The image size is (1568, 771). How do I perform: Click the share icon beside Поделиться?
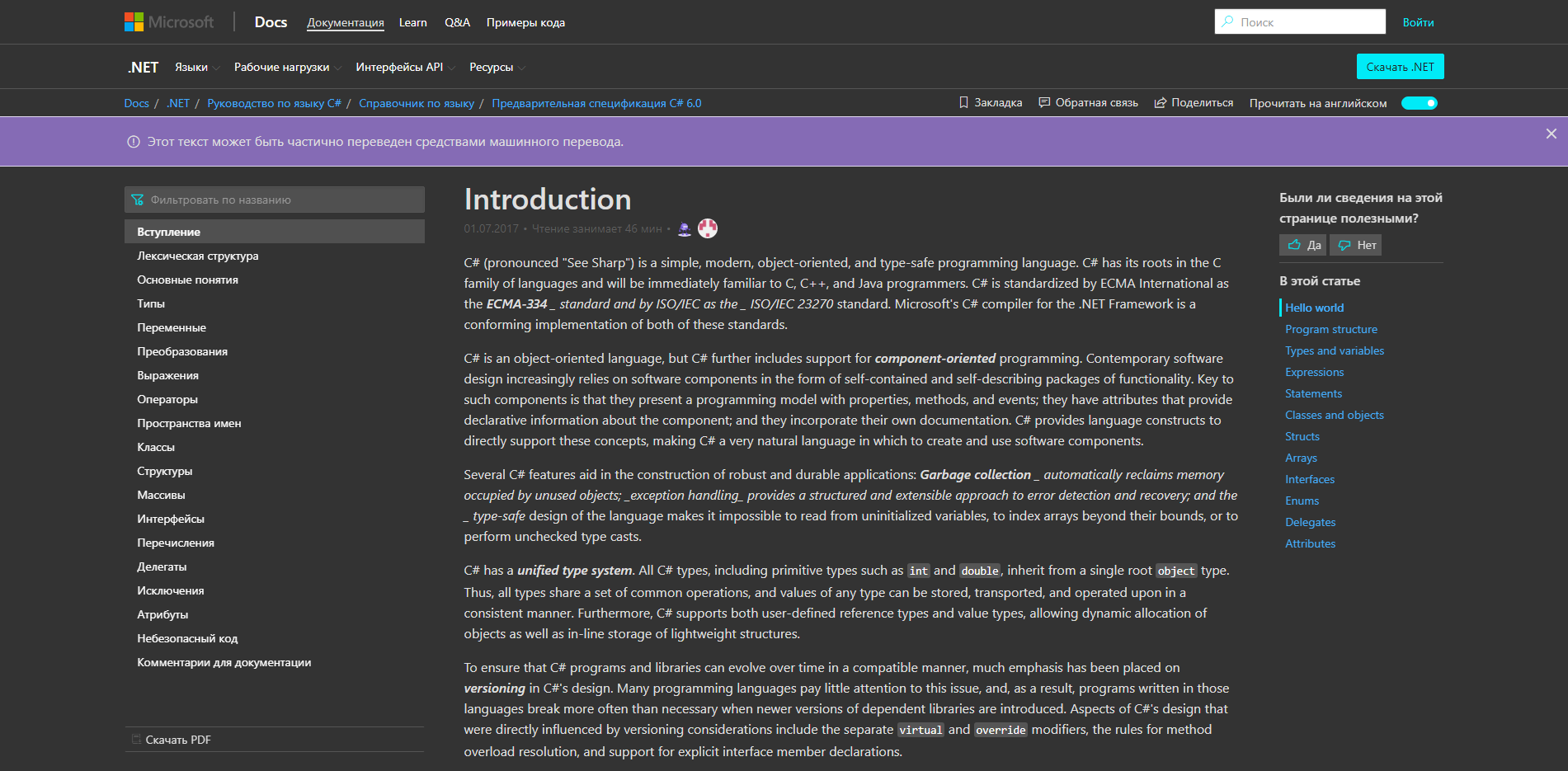coord(1161,103)
